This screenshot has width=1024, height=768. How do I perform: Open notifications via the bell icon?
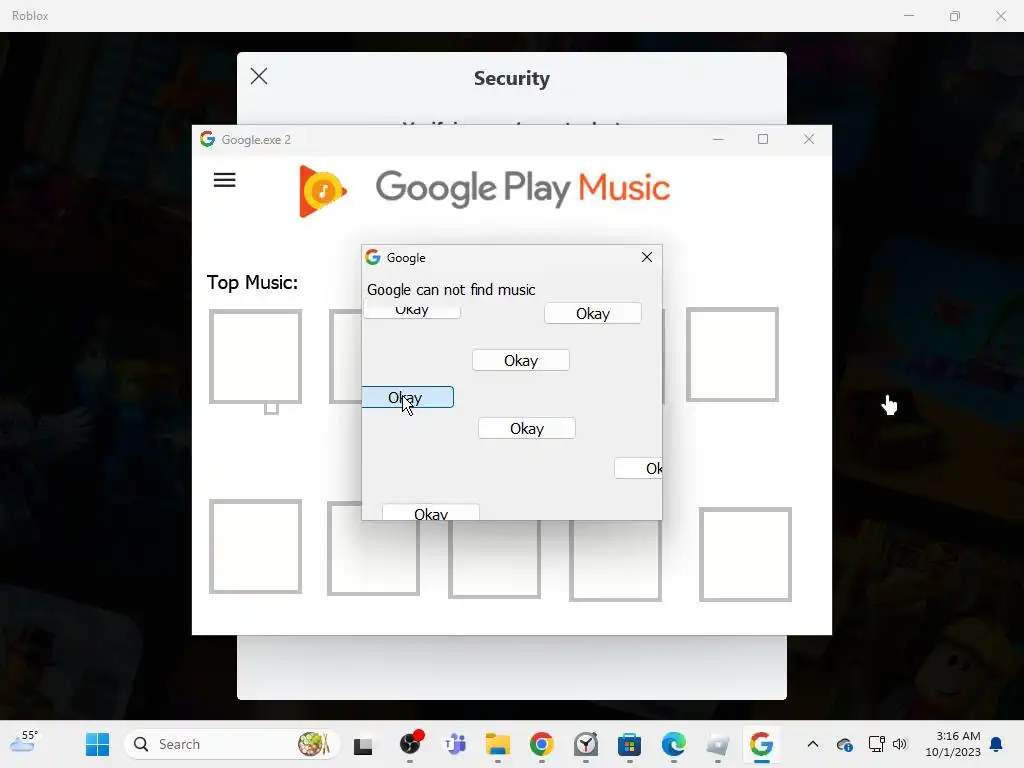tap(997, 744)
